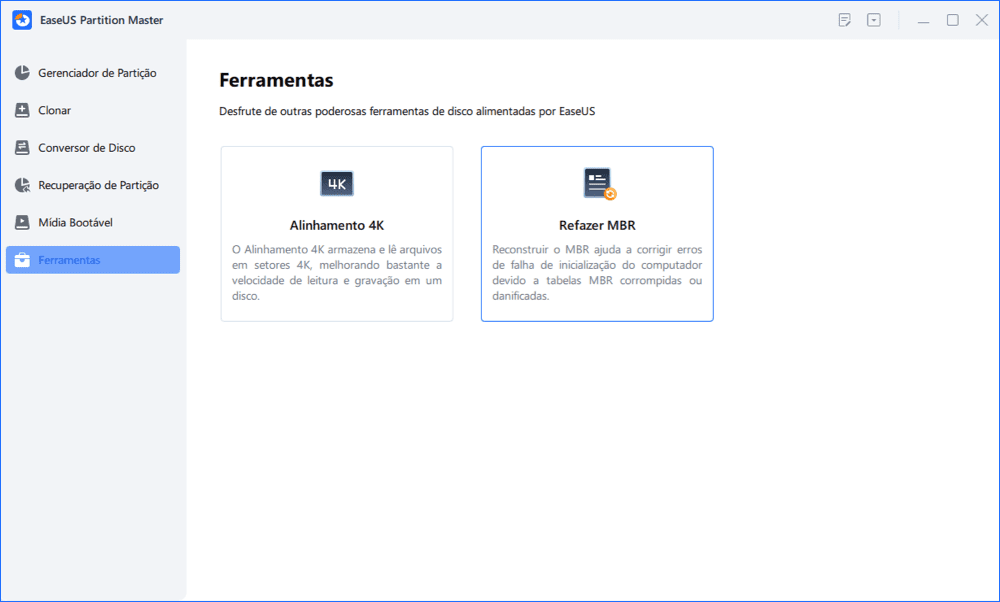This screenshot has height=602, width=1000.
Task: Close the EaseUS Partition Master window
Action: click(982, 20)
